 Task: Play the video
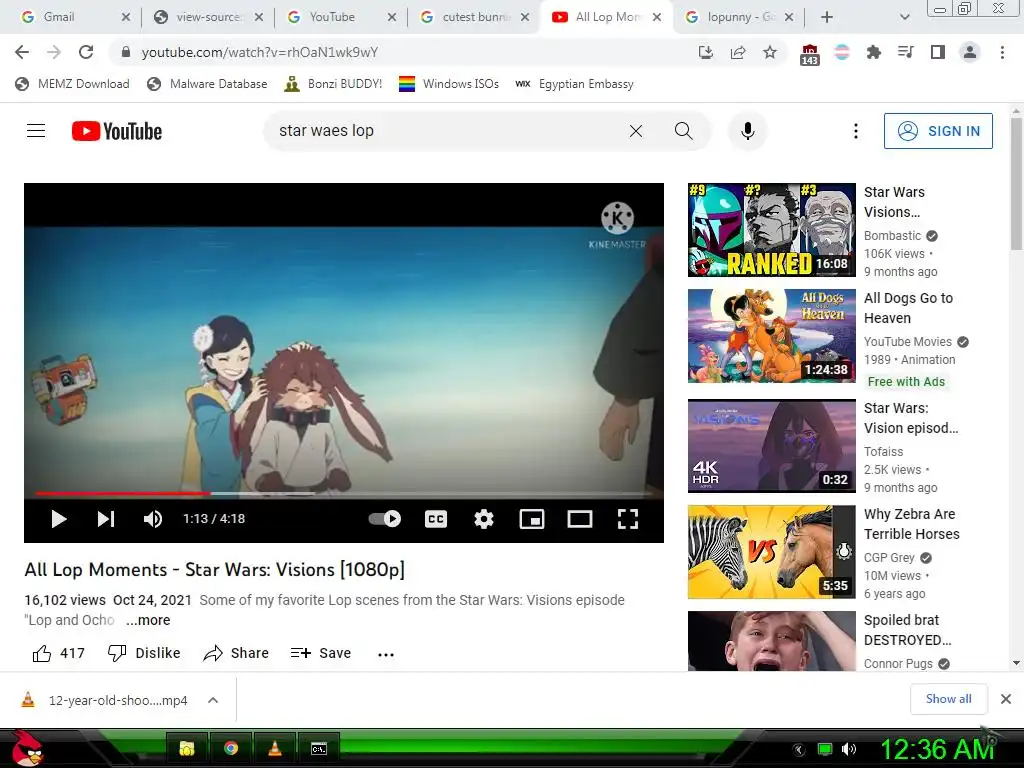pos(59,519)
